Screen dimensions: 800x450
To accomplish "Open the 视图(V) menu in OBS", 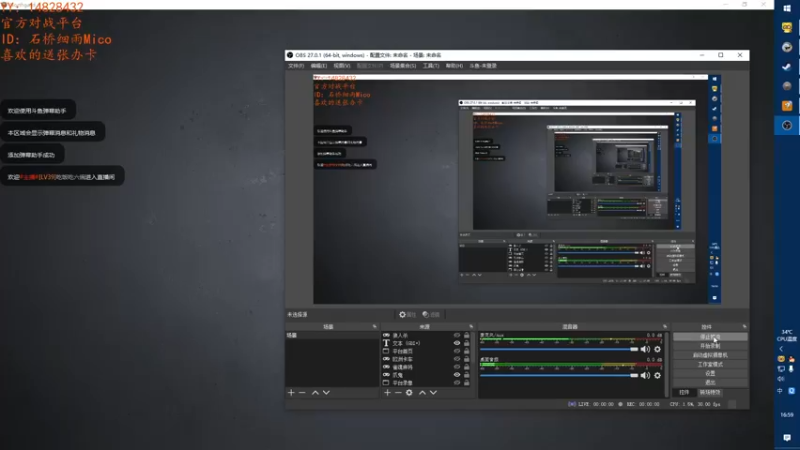I will coord(342,66).
